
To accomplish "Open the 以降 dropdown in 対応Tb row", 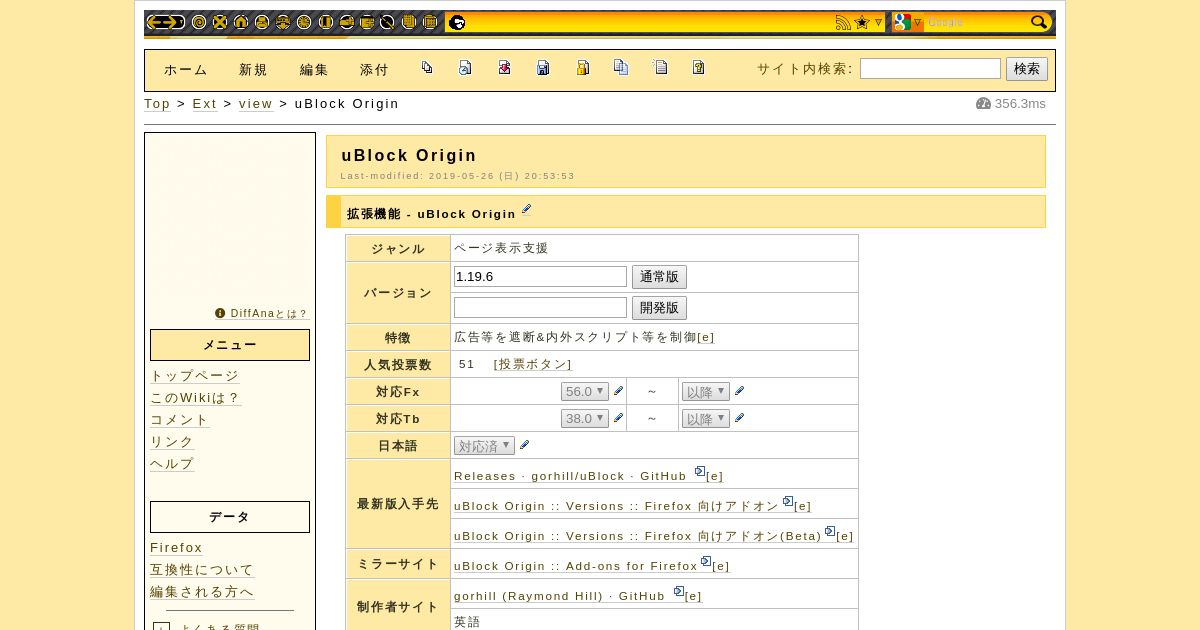I will pyautogui.click(x=706, y=419).
